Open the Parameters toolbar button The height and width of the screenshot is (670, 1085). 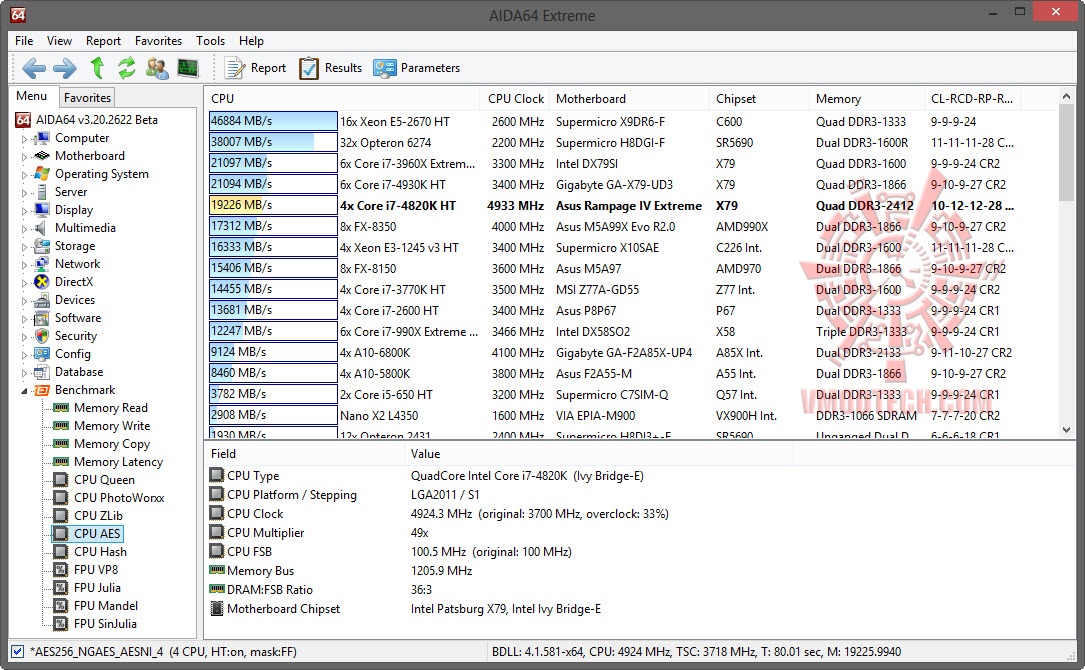click(417, 68)
